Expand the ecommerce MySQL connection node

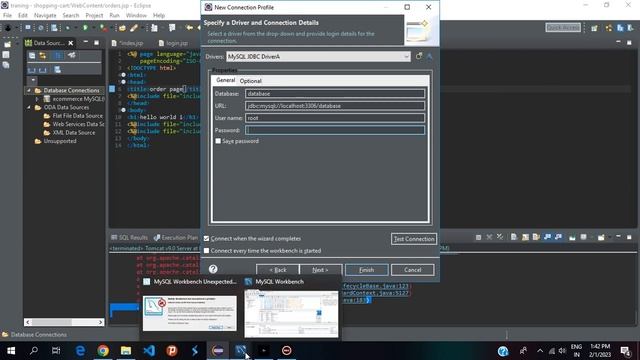[x=37, y=99]
